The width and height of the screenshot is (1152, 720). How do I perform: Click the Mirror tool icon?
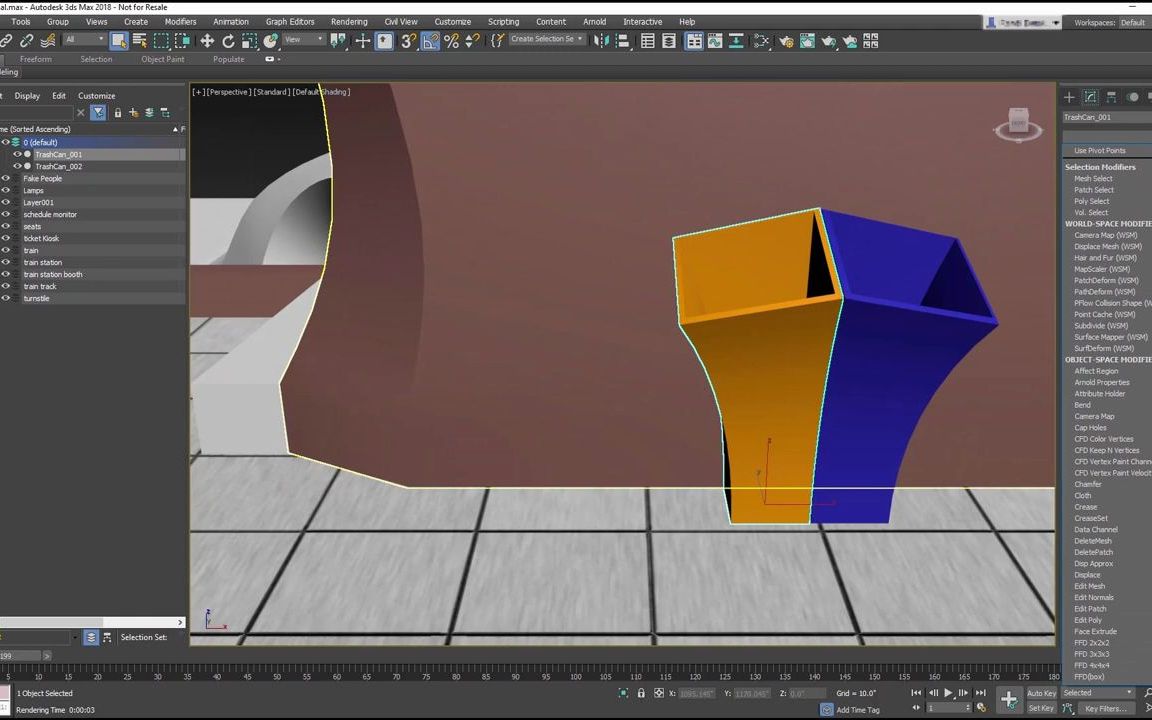(x=600, y=41)
